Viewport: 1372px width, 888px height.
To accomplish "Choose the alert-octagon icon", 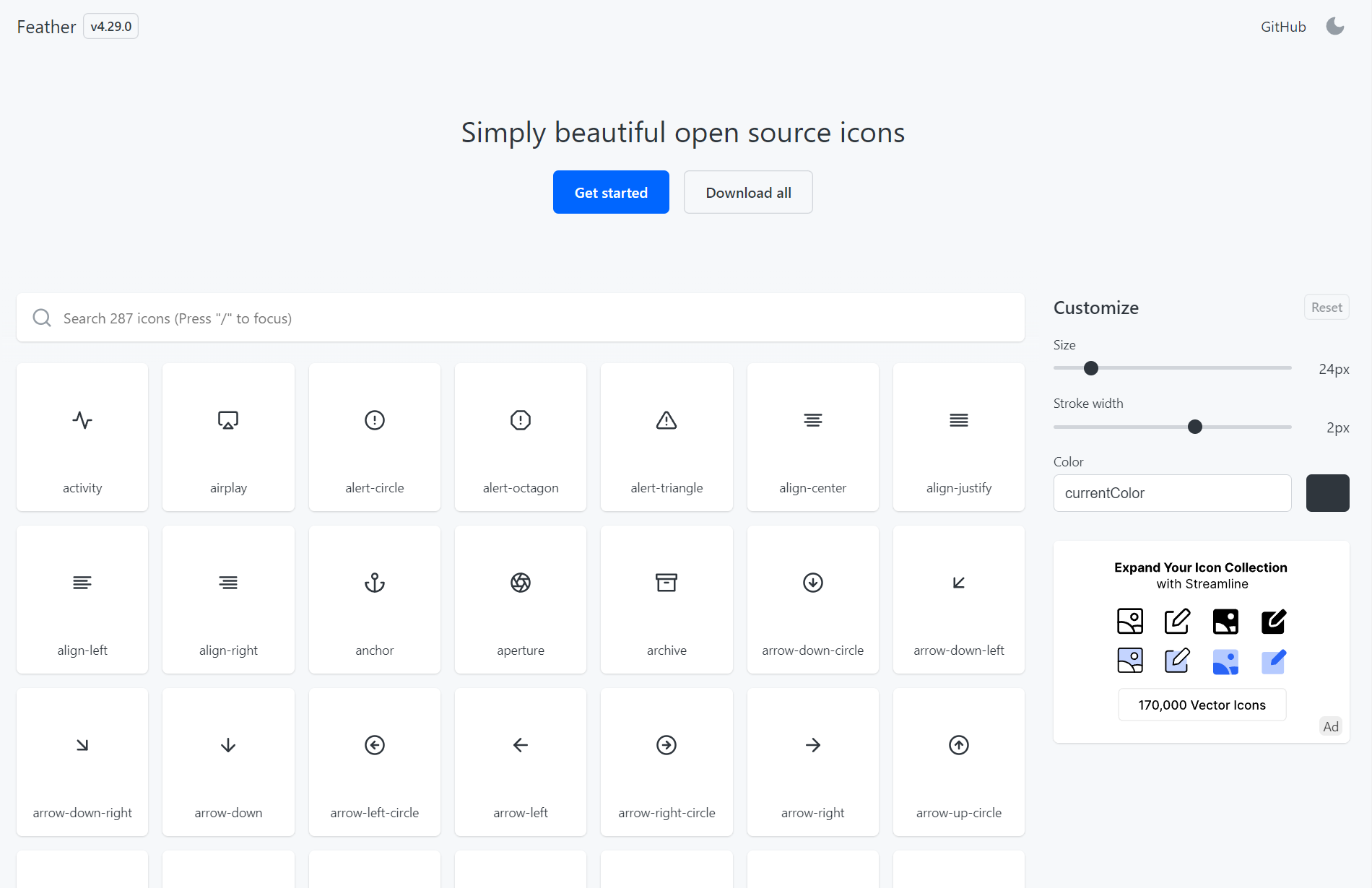I will [521, 437].
